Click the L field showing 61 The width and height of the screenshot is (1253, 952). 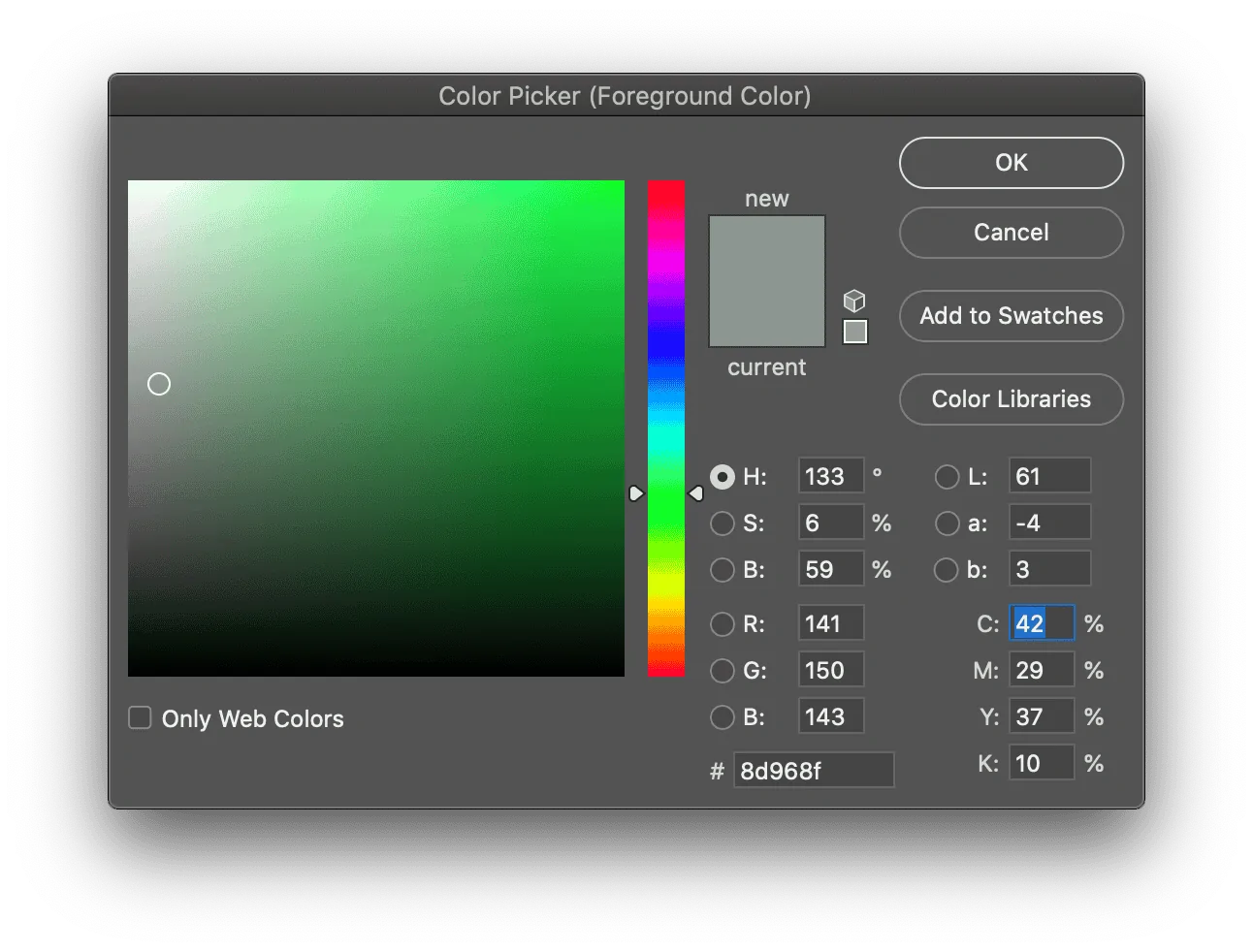pos(1049,476)
